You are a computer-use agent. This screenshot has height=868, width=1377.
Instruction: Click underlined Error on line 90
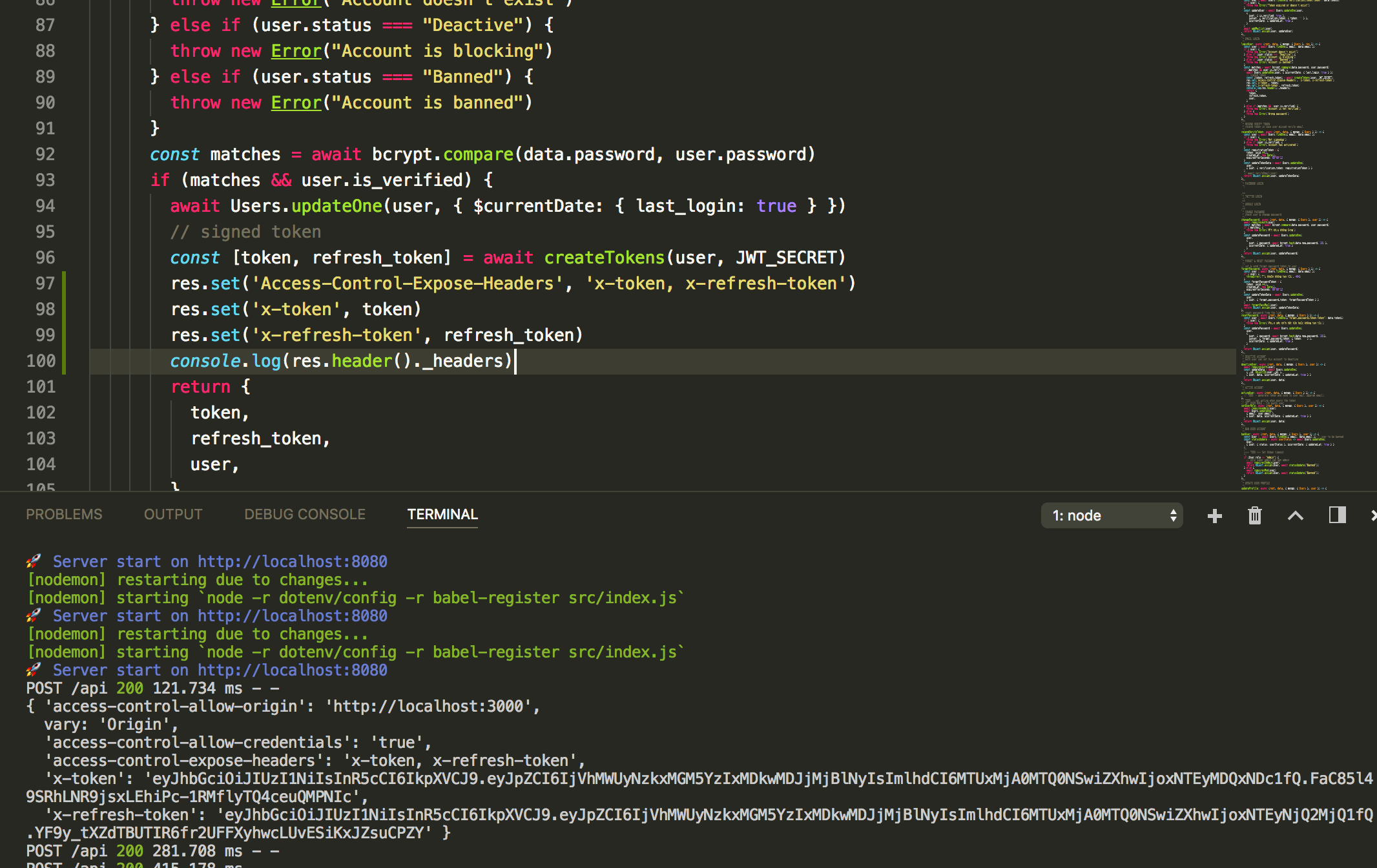point(296,103)
